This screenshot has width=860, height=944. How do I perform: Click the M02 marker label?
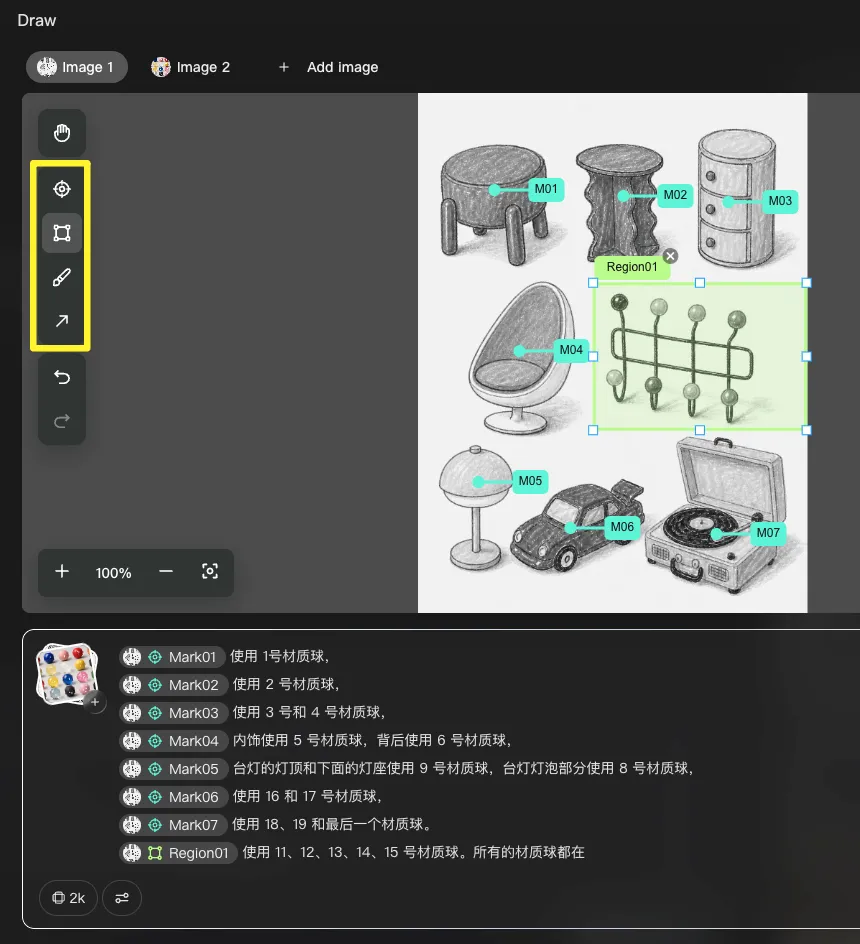click(x=675, y=195)
